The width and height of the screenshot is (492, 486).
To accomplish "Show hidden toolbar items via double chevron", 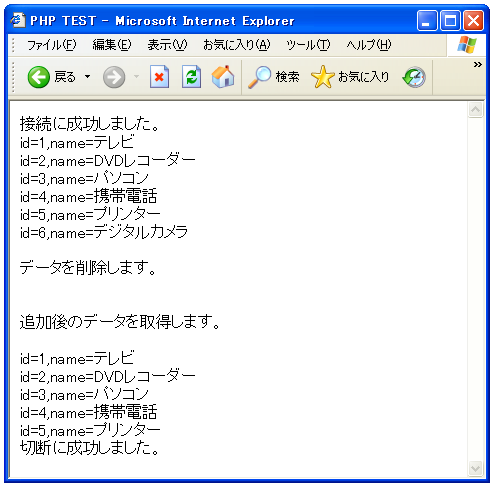I will [478, 64].
